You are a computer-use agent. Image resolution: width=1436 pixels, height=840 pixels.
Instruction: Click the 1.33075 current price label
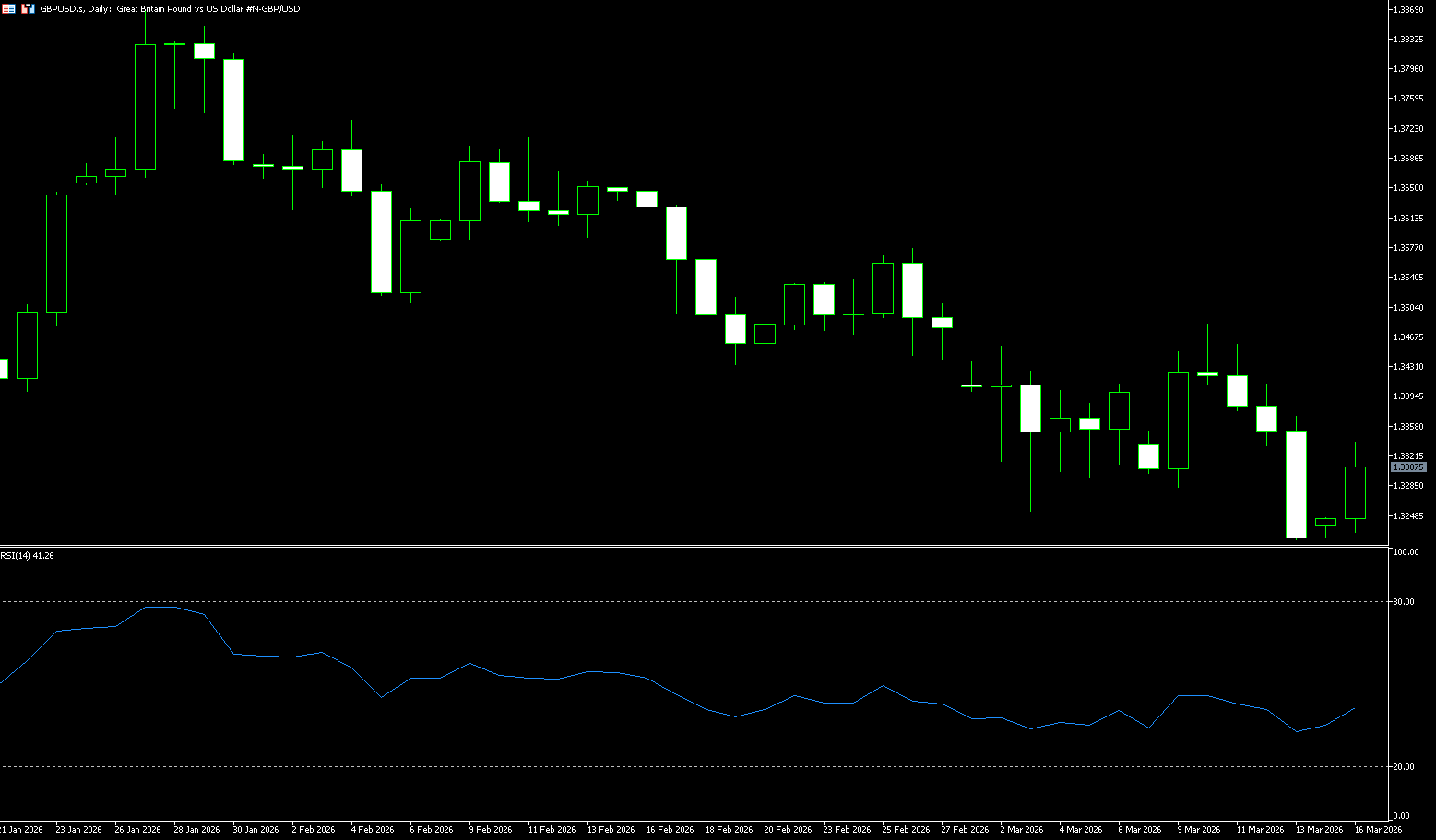[1407, 467]
